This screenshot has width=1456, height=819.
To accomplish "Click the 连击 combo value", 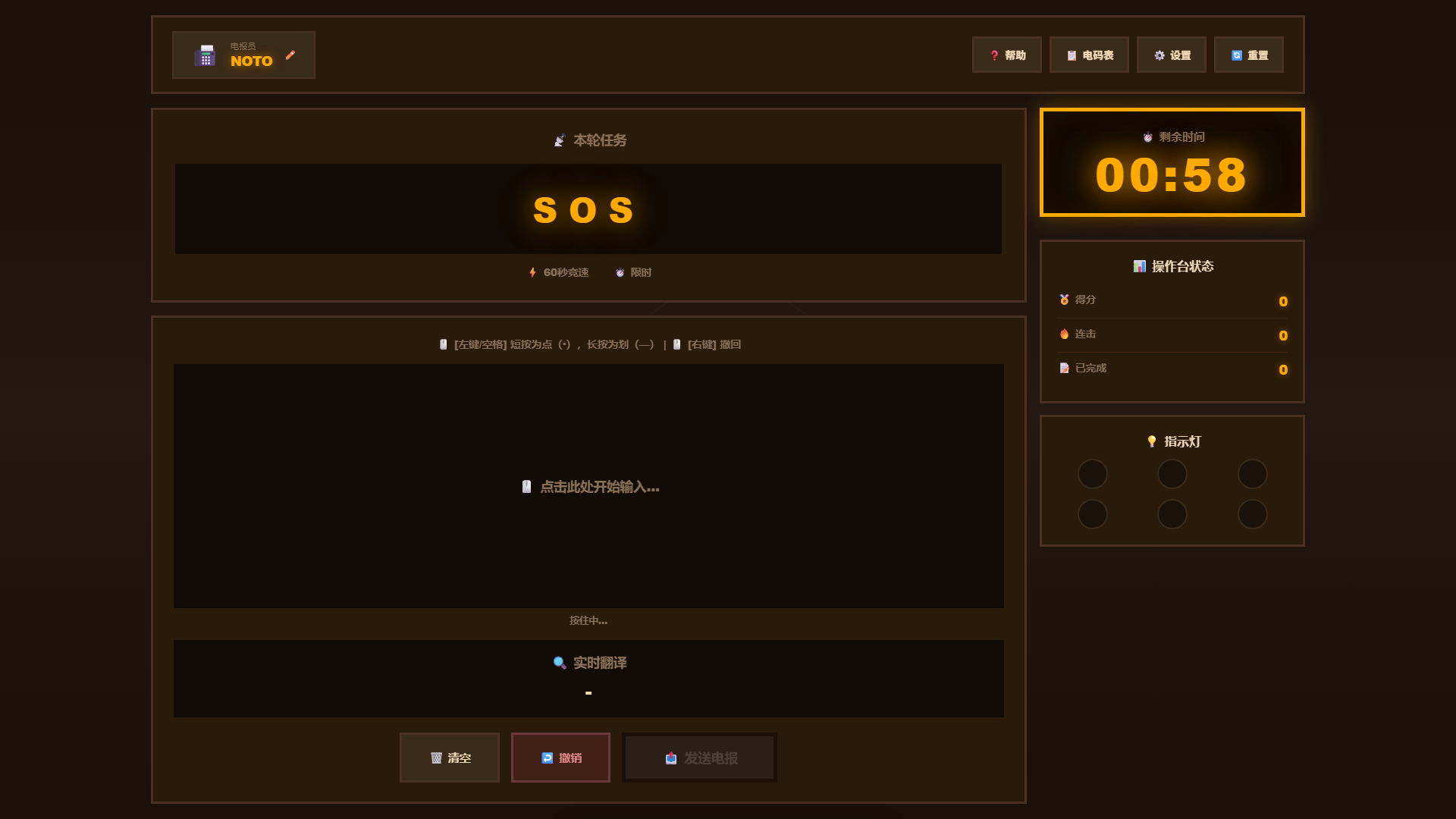I will tap(1283, 335).
